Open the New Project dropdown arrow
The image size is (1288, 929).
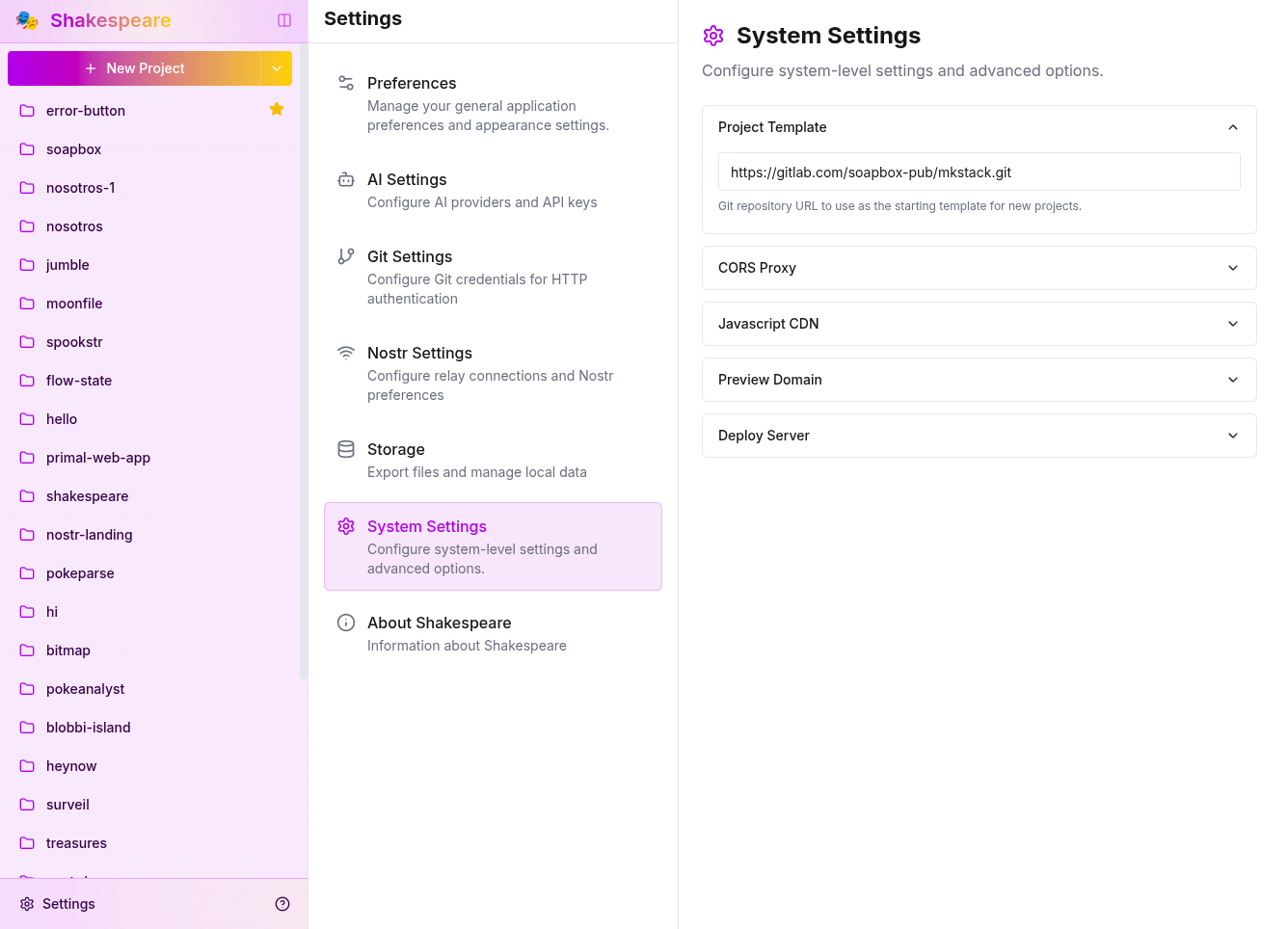(277, 68)
